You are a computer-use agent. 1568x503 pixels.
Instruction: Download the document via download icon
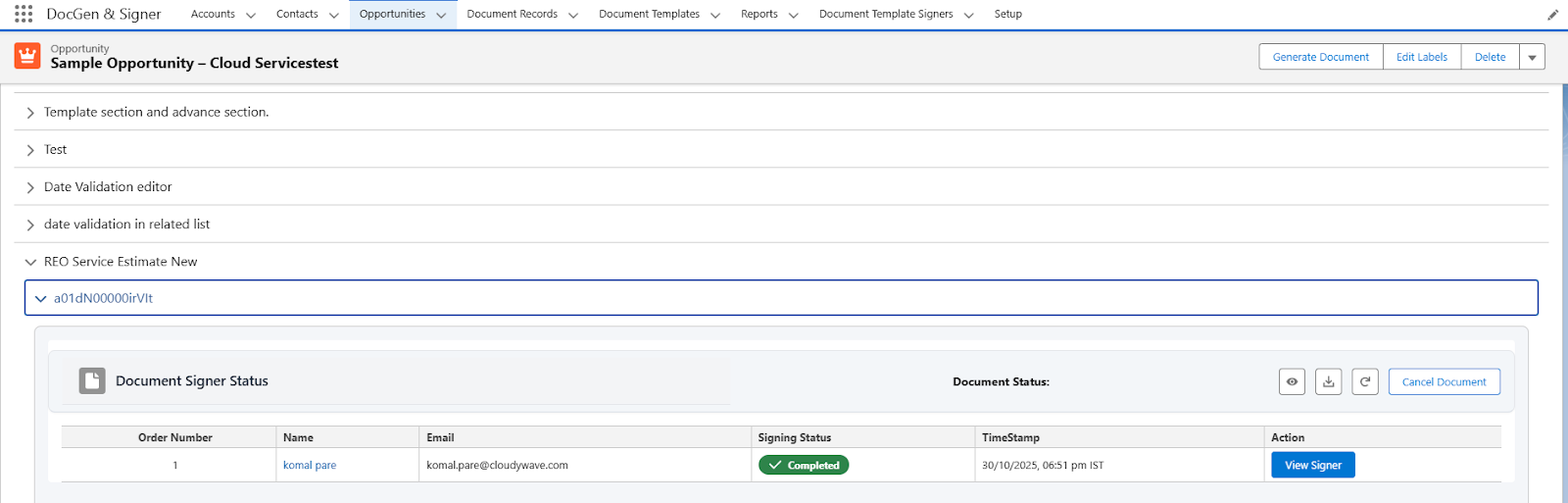click(1328, 381)
